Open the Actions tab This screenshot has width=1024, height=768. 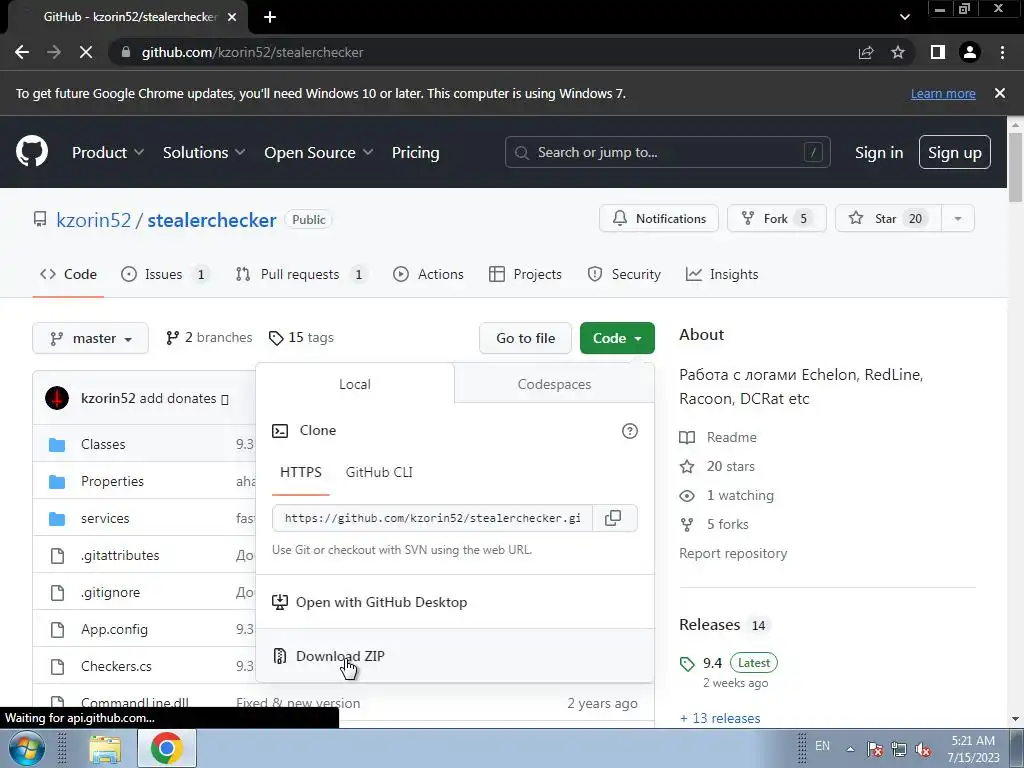click(x=428, y=274)
